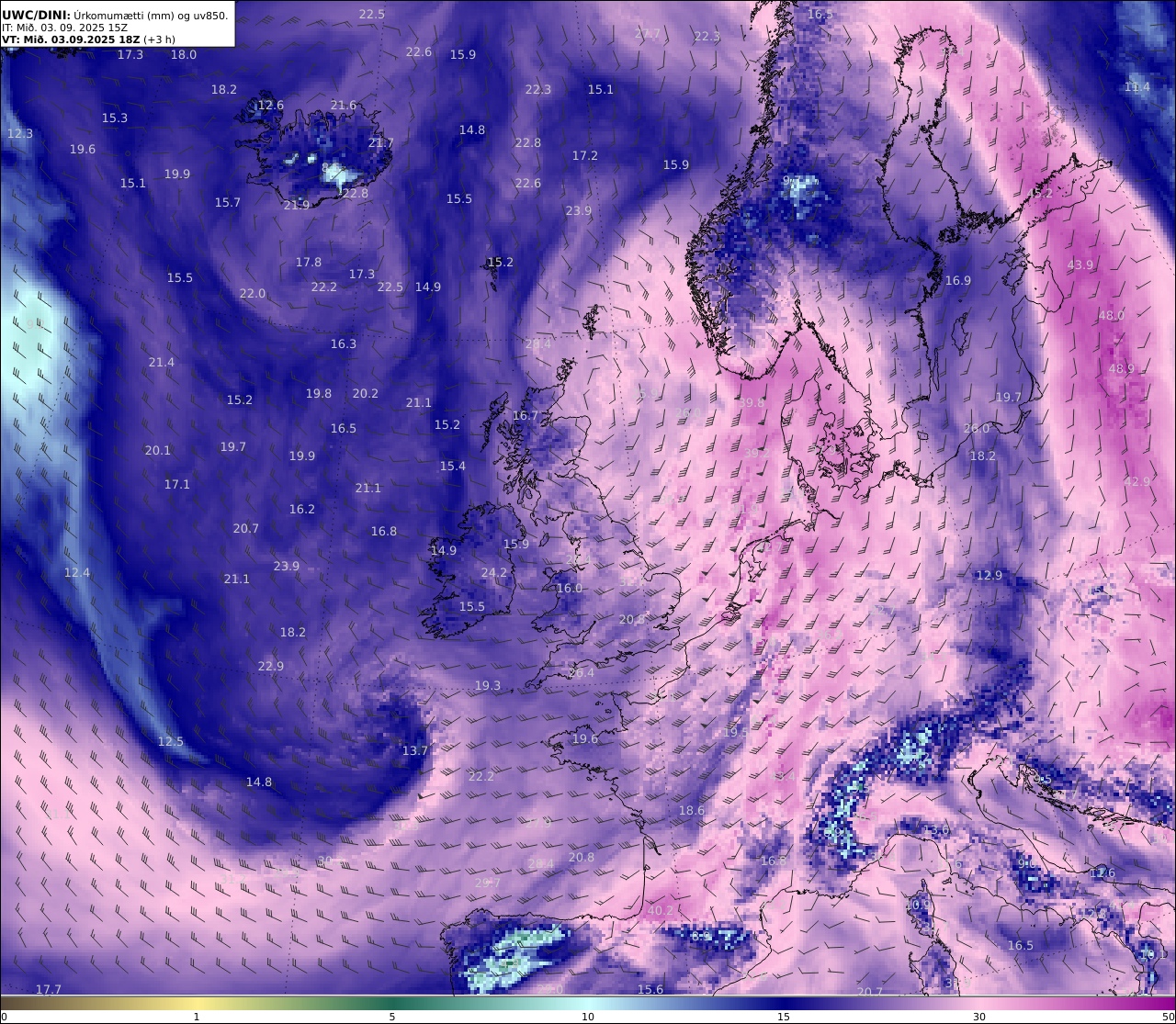Click the 18.0 value on the map
Viewport: 1176px width, 1024px height.
(184, 54)
